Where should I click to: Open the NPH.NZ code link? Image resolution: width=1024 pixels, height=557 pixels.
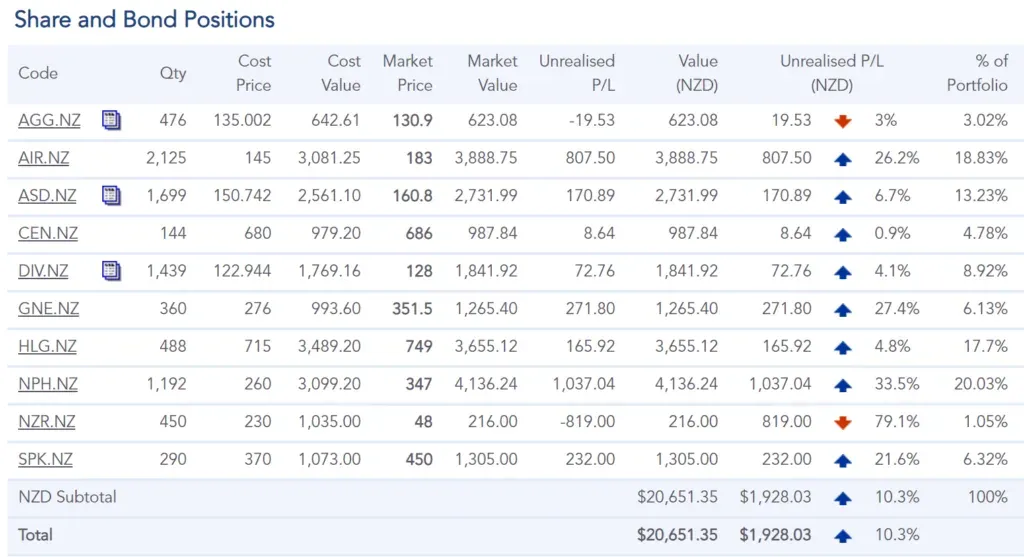click(48, 384)
